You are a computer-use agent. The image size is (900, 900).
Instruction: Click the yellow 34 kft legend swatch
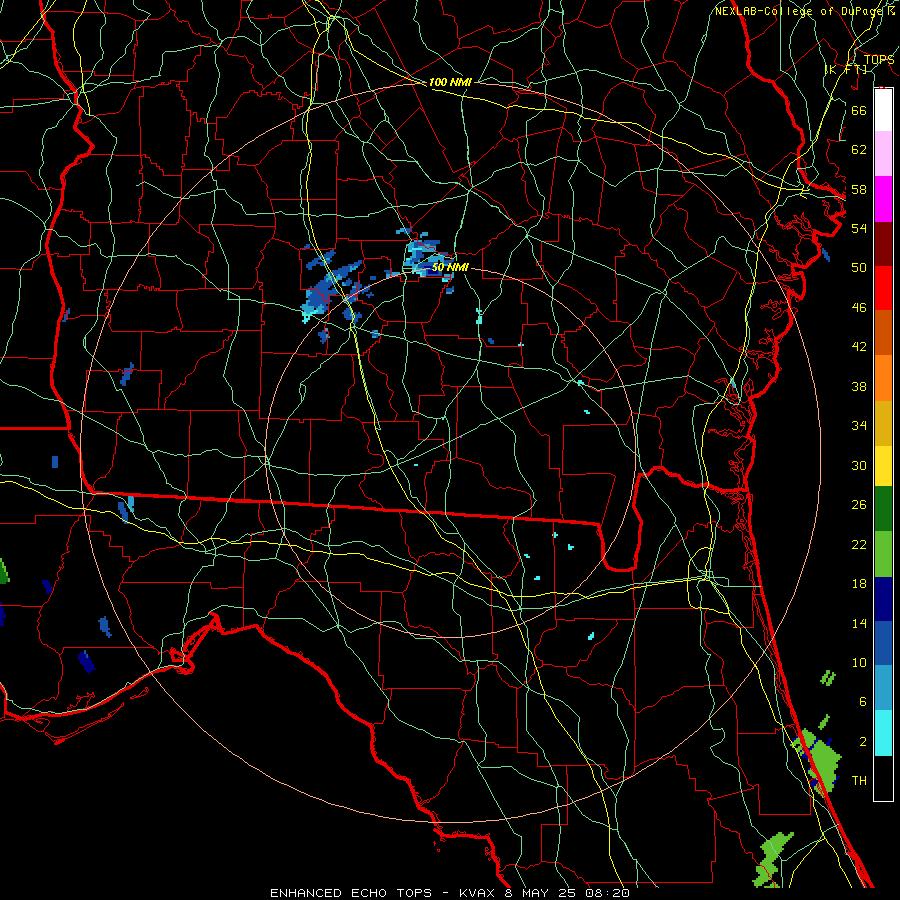point(883,466)
